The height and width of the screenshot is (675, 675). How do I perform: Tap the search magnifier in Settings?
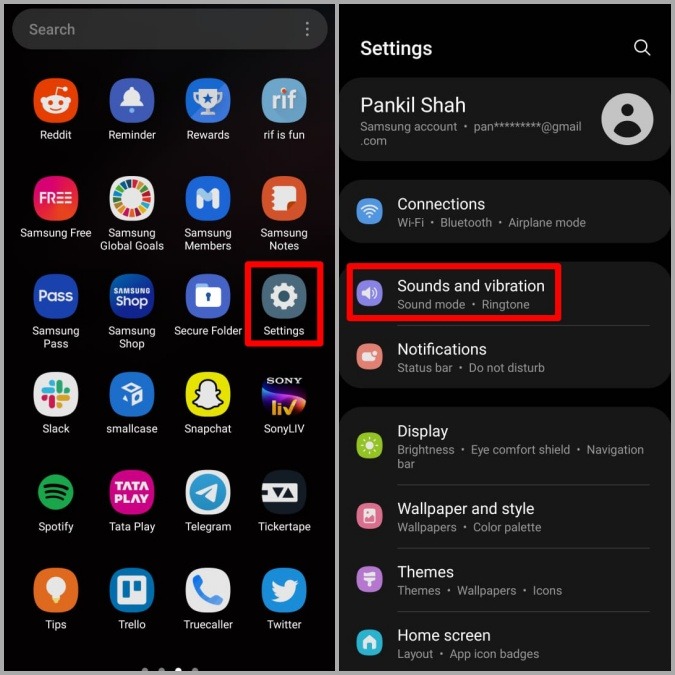click(x=642, y=47)
